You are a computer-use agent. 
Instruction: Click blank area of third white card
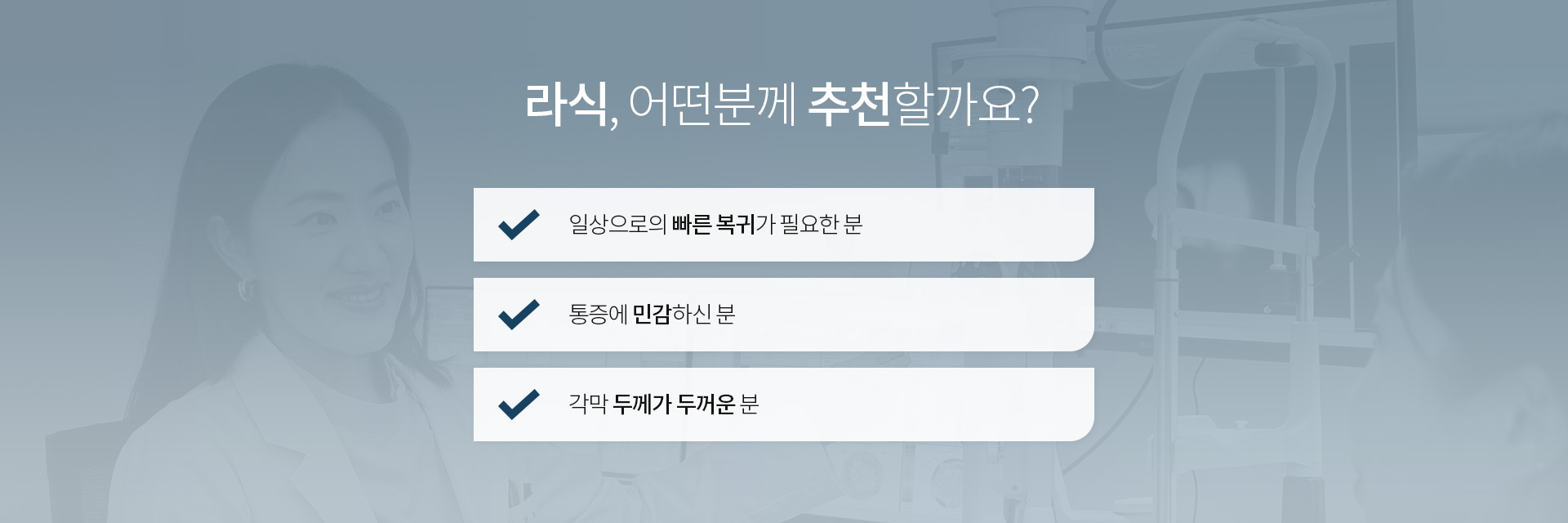coord(923,405)
